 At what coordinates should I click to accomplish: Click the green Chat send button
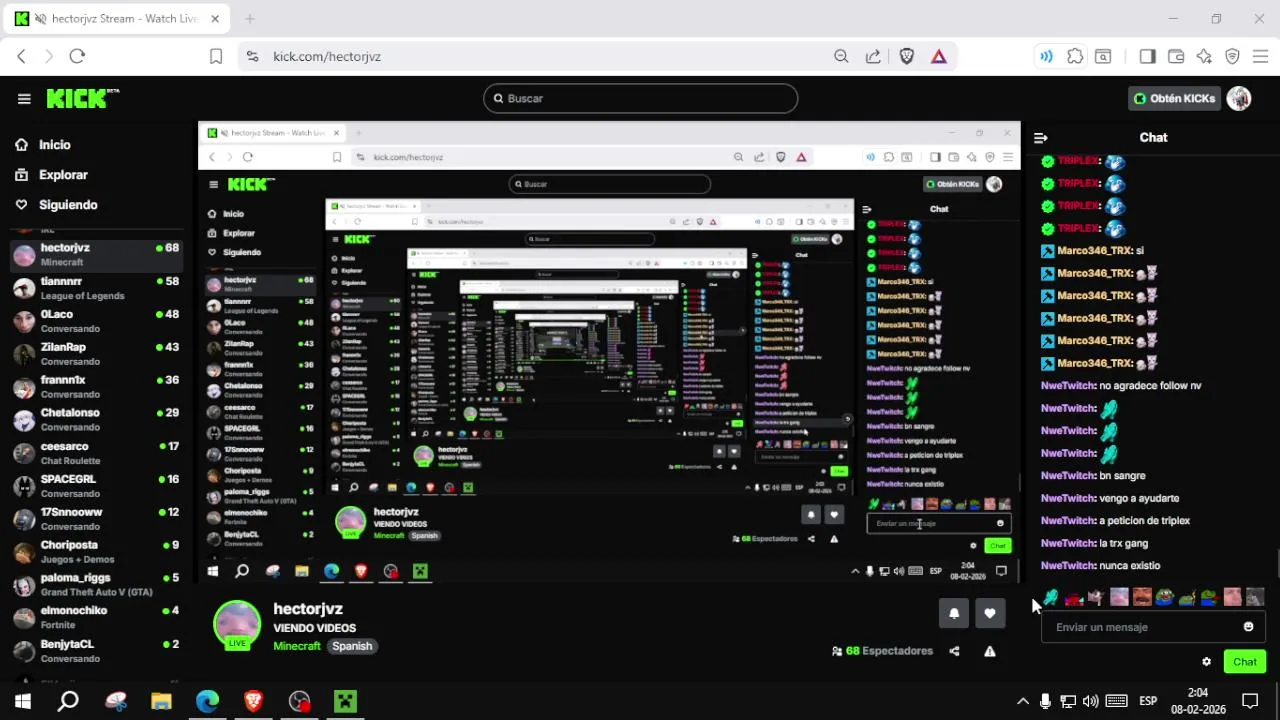point(1244,662)
